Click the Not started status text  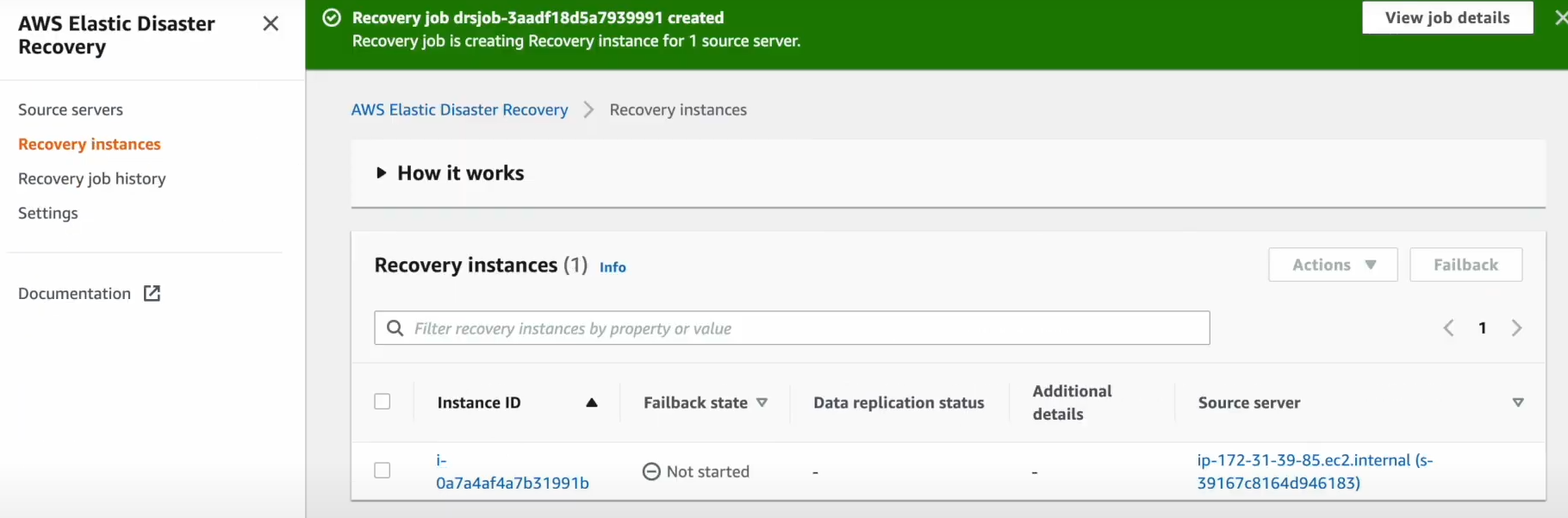[708, 471]
